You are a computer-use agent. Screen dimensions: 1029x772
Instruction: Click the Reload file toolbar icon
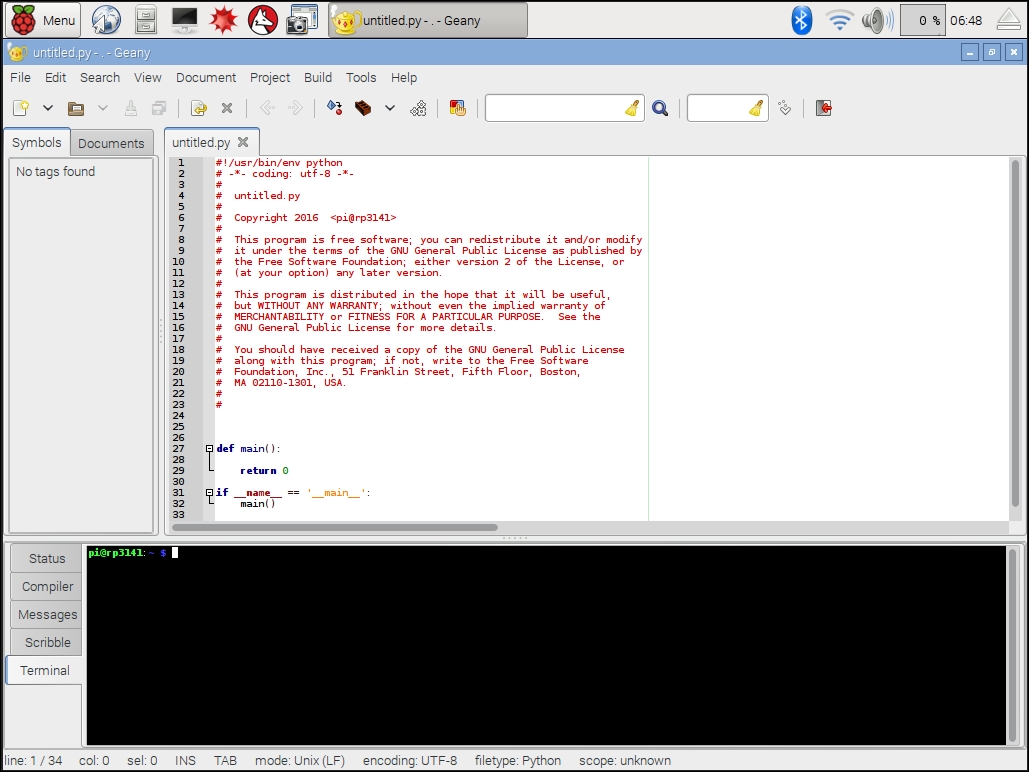tap(199, 108)
